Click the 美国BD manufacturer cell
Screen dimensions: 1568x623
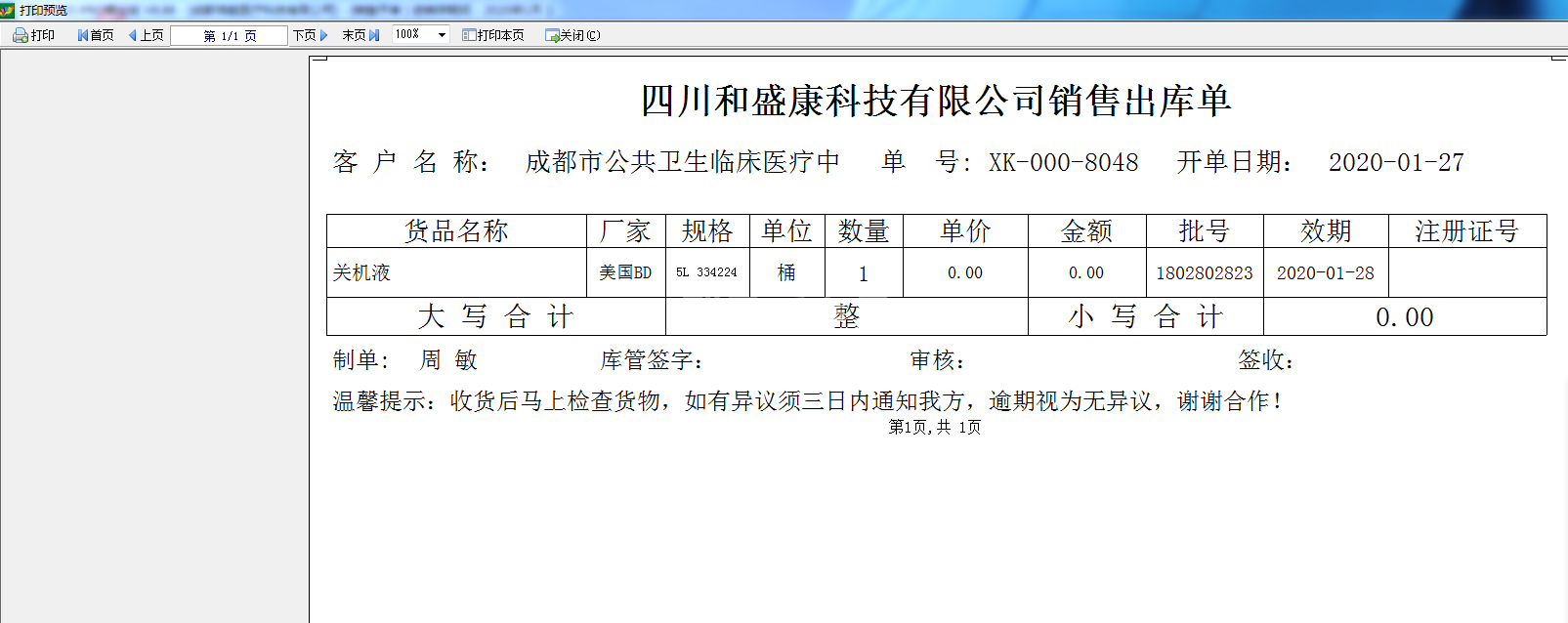coord(625,272)
